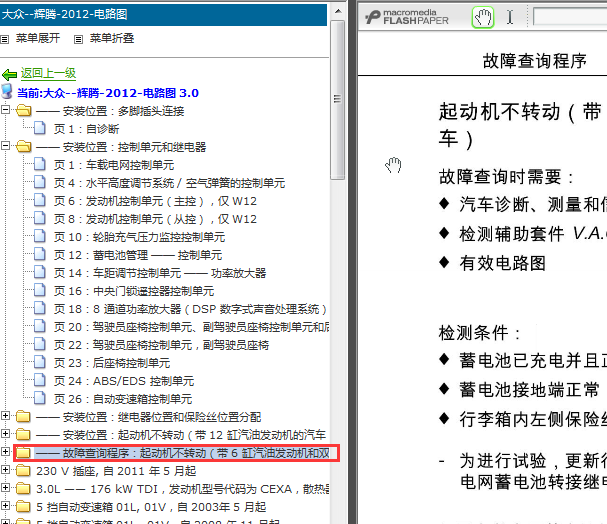Click page icon of 车距调节控制单元

click(x=39, y=272)
